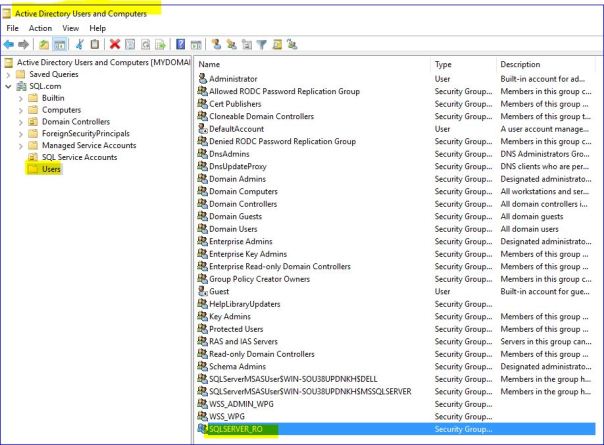Sort list by Name column header
The image size is (604, 445).
coord(310,64)
